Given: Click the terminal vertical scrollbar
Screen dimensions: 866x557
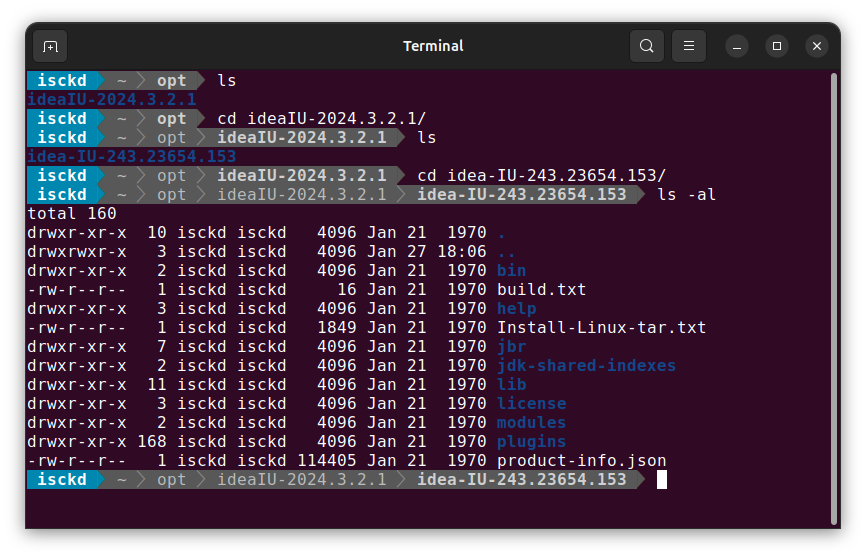Looking at the screenshot, I should [834, 298].
